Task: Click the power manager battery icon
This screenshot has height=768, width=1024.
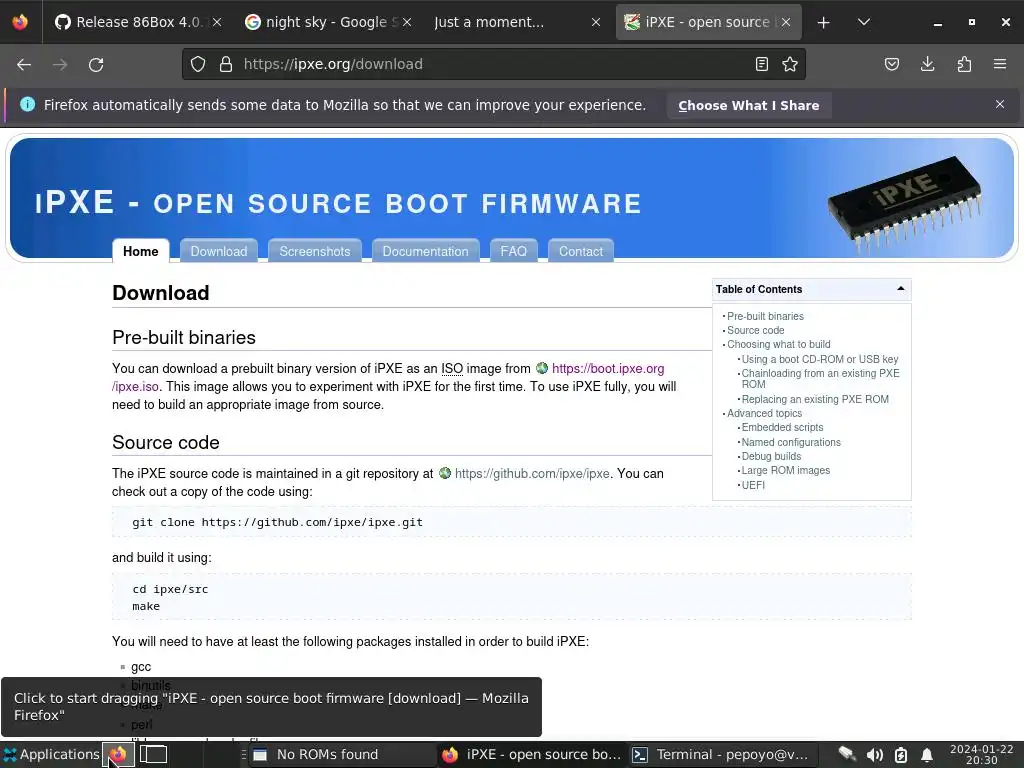Action: click(901, 755)
